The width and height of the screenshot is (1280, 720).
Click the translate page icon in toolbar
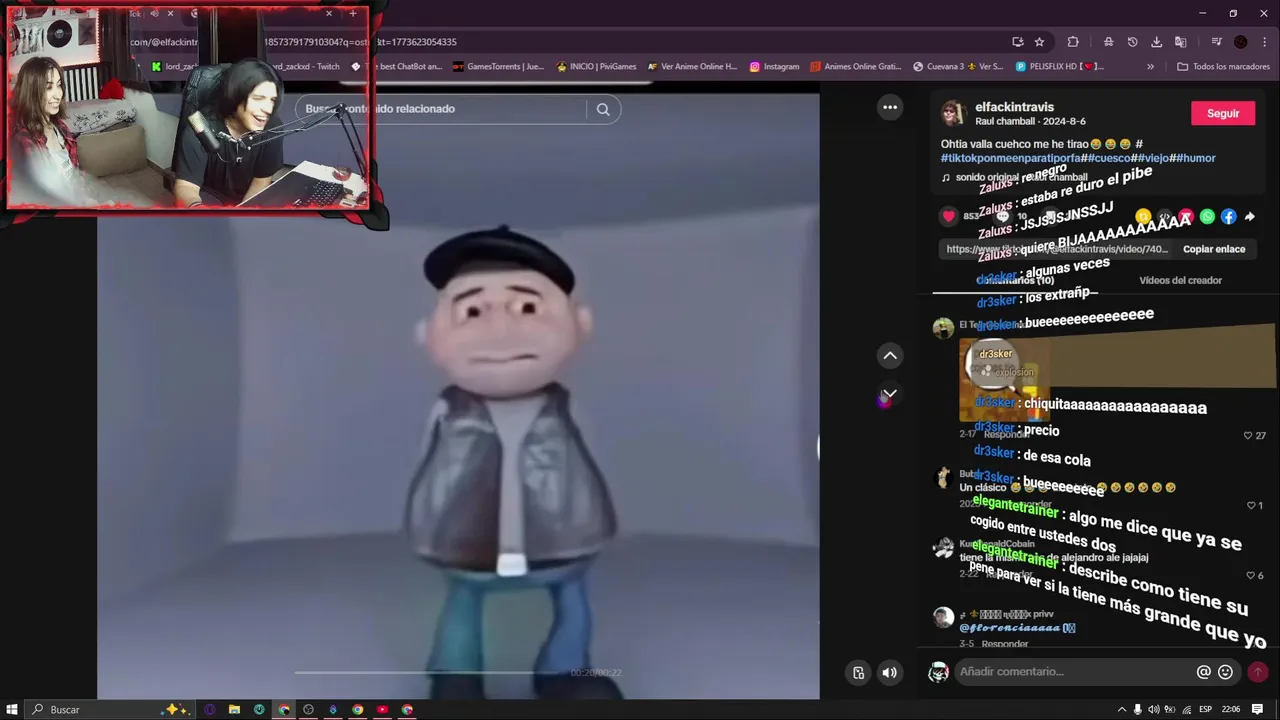pyautogui.click(x=1180, y=42)
